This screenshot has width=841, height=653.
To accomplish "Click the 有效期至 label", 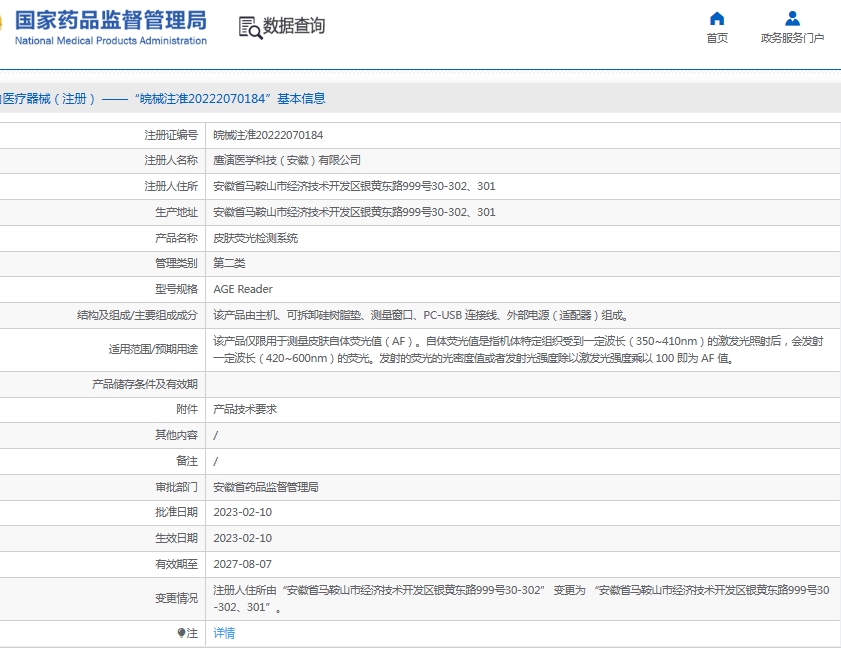I will point(176,564).
